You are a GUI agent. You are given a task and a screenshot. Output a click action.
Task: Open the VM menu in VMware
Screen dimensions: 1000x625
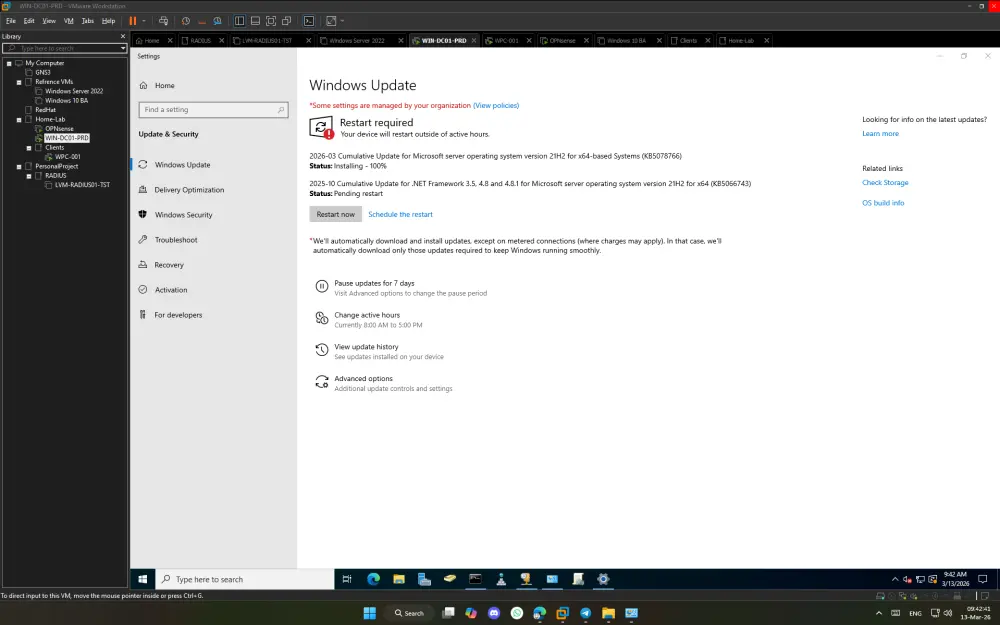[x=69, y=21]
